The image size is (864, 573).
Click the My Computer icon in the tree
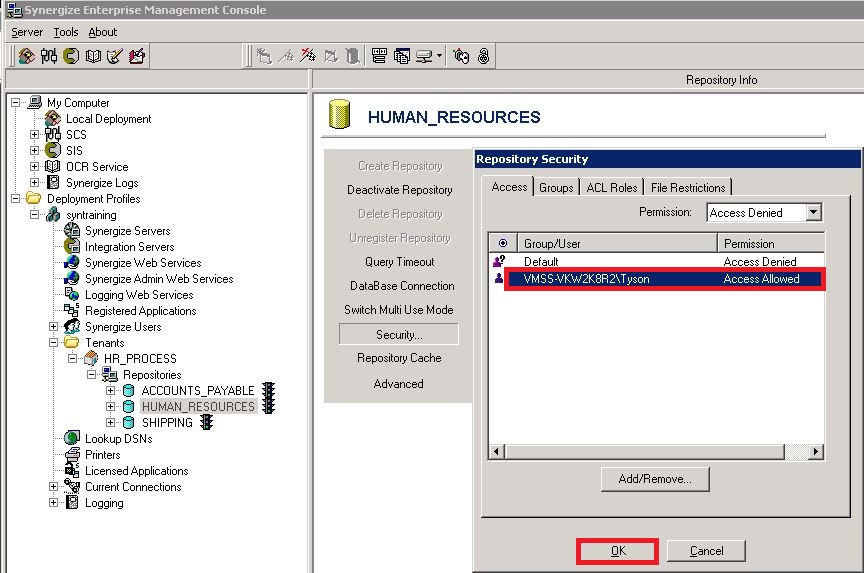coord(35,102)
